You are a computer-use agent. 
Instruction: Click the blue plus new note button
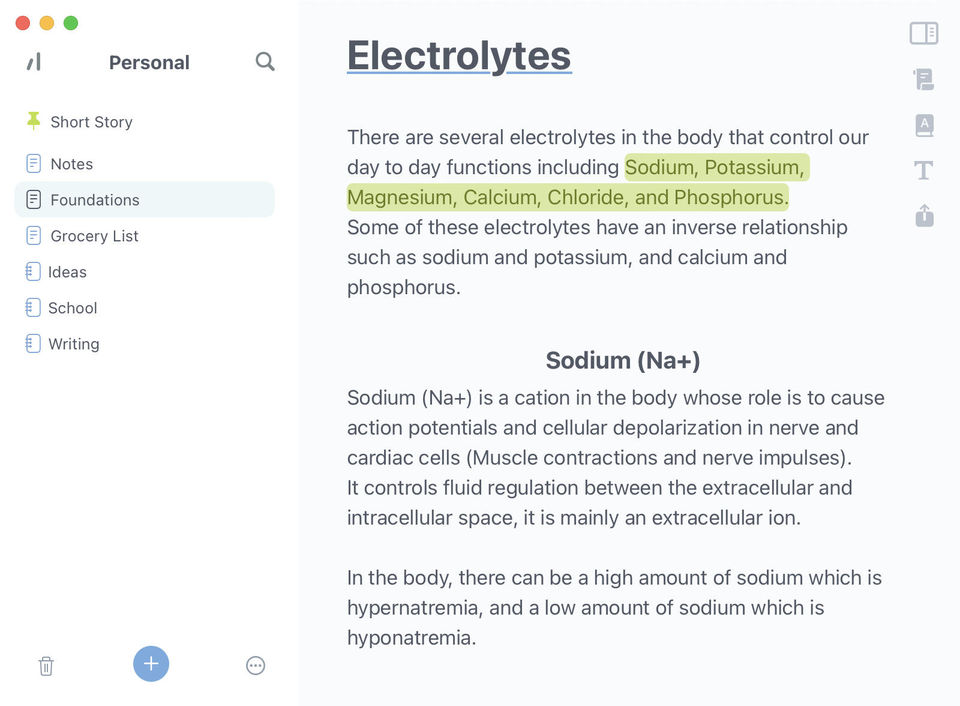151,664
